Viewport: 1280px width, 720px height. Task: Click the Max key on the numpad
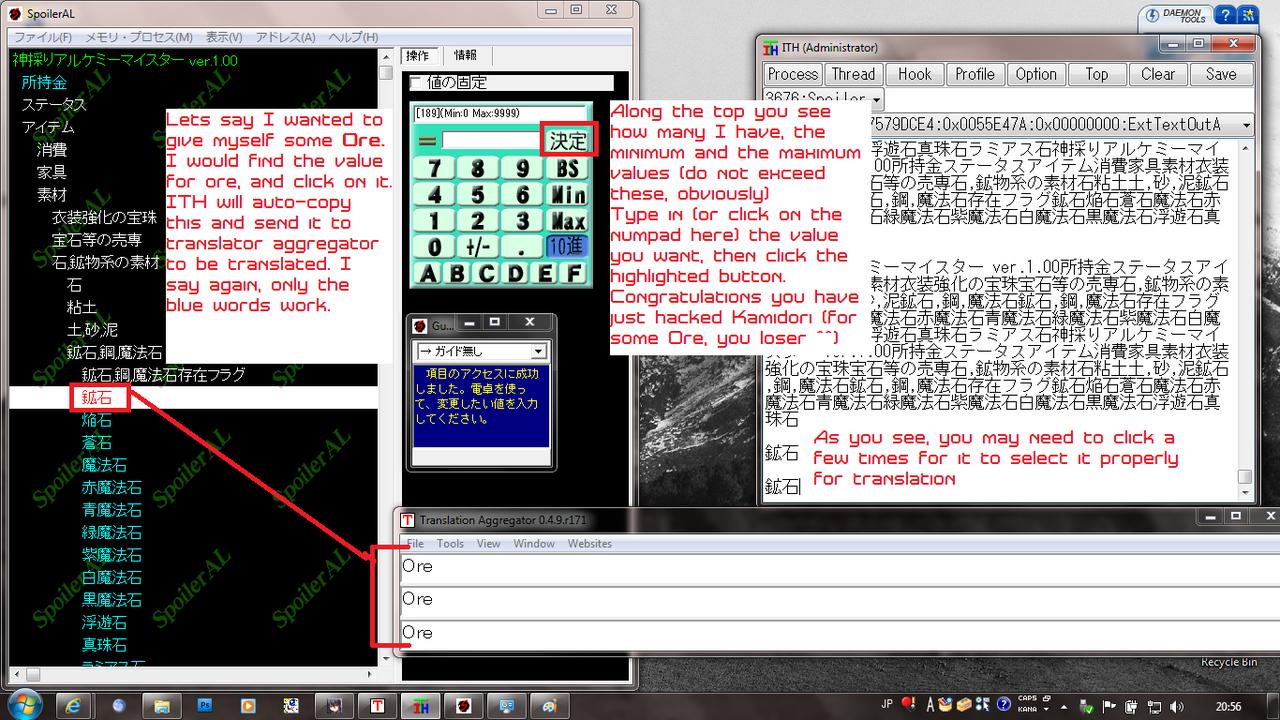tap(568, 220)
